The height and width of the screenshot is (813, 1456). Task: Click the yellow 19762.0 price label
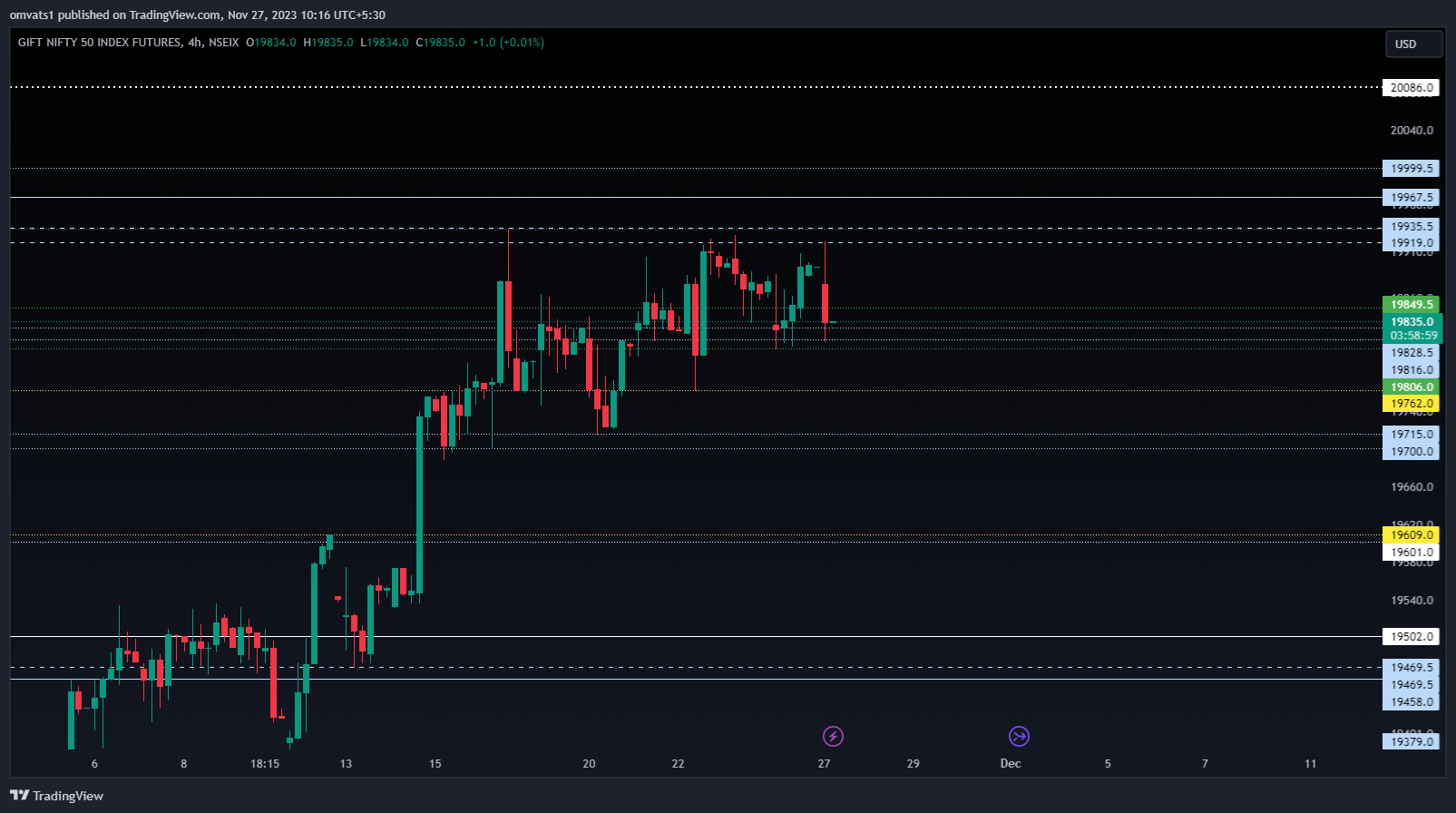tap(1411, 403)
